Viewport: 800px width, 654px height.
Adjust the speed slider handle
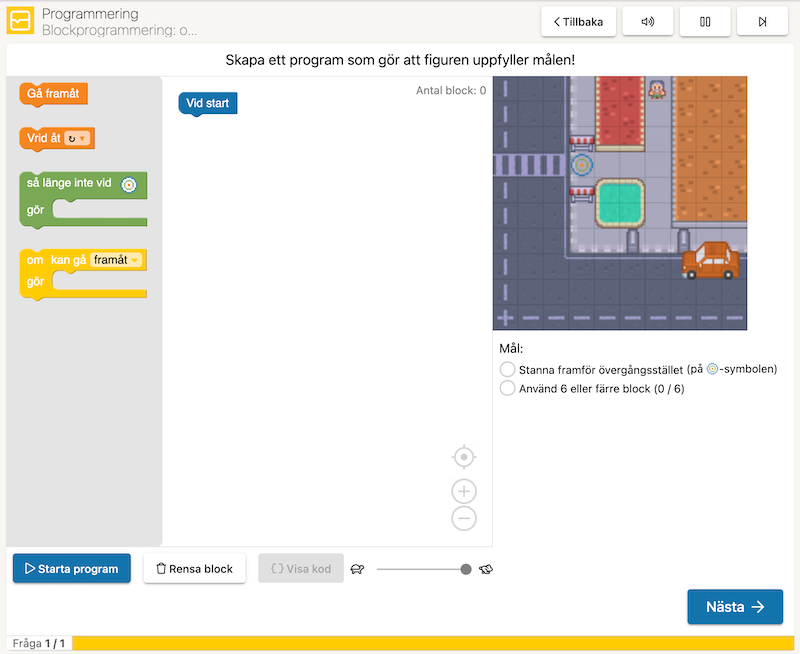click(465, 569)
